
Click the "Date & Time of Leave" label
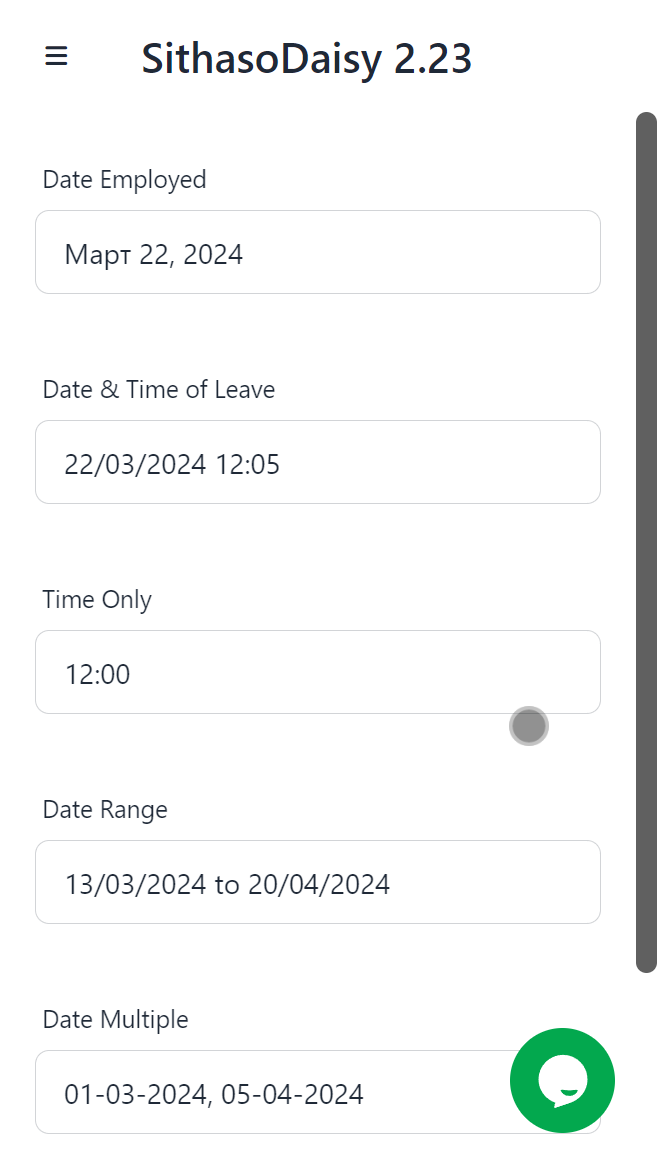pyautogui.click(x=158, y=390)
